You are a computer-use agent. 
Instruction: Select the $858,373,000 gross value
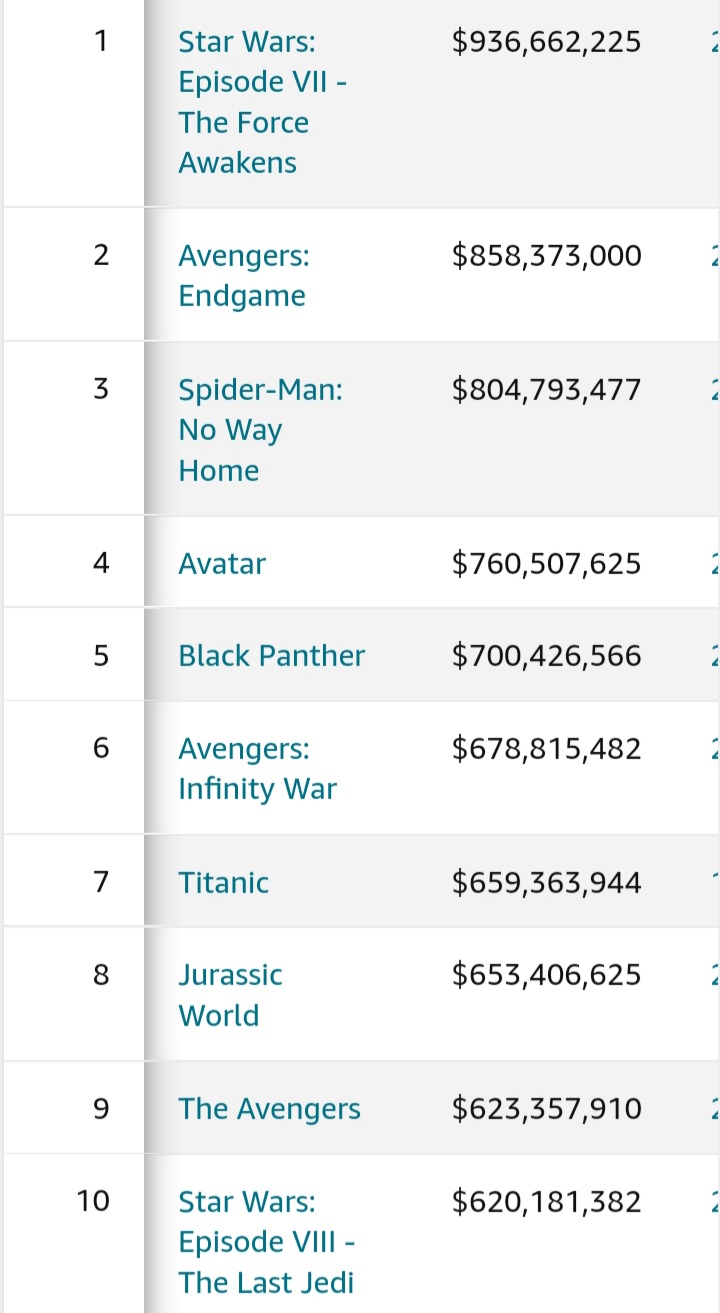(x=546, y=255)
